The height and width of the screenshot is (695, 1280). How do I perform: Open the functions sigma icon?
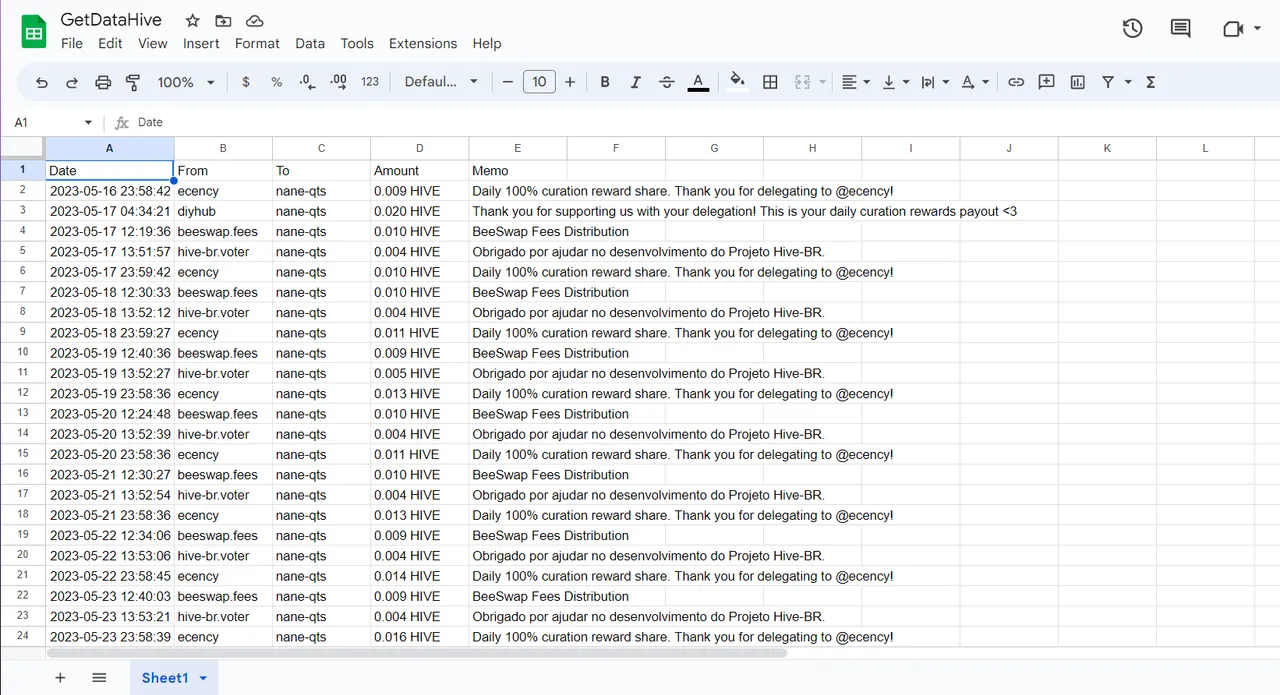1151,82
